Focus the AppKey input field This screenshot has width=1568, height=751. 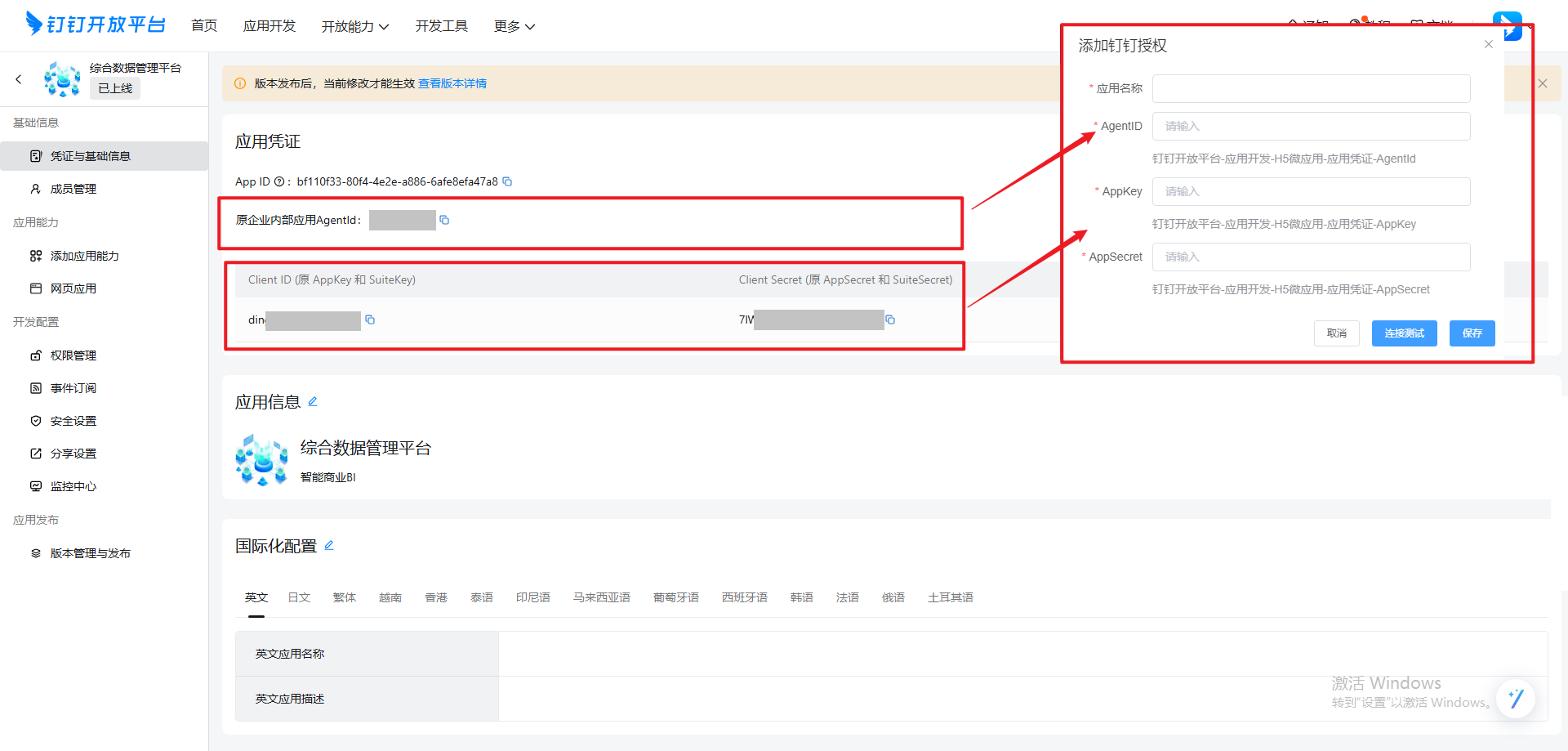click(1312, 191)
